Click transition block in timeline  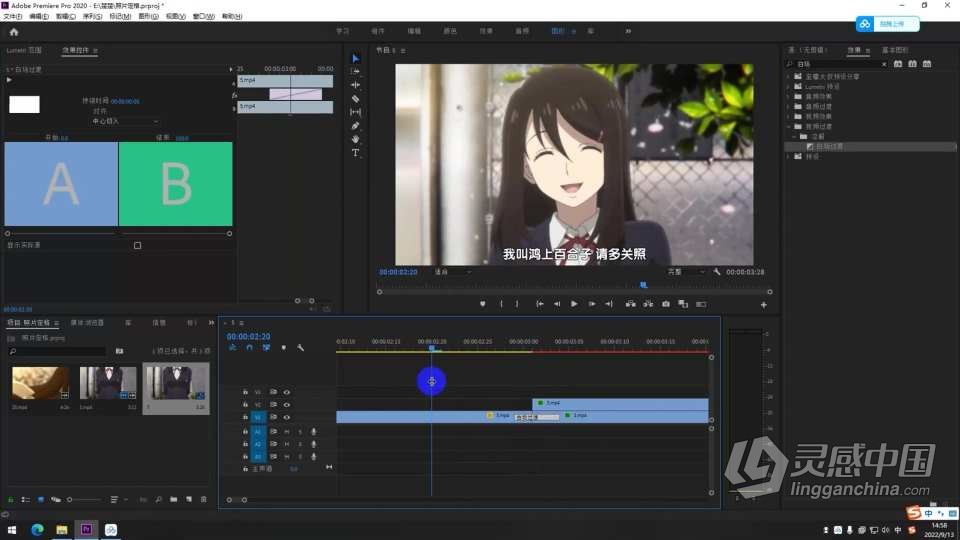pos(538,418)
